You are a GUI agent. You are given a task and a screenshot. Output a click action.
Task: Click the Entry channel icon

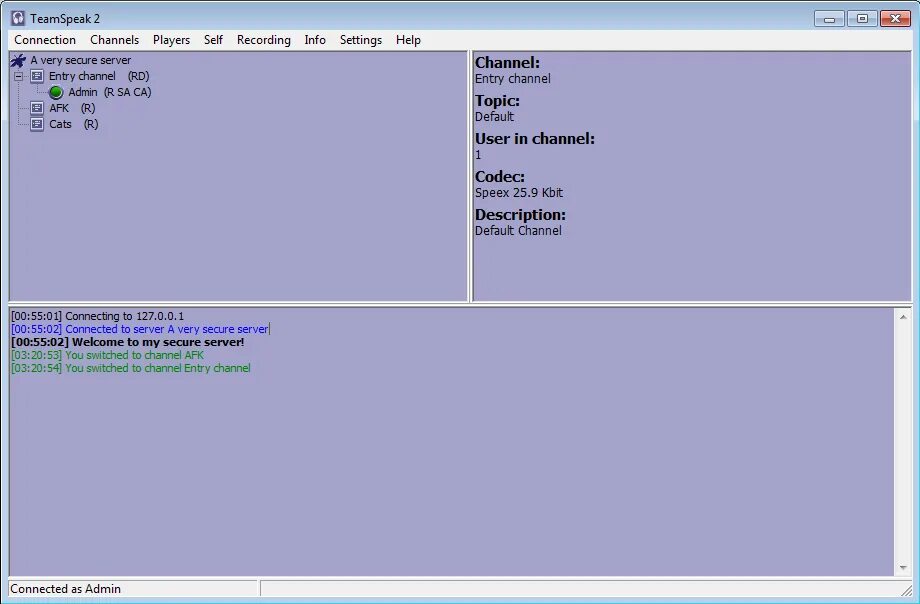tap(37, 76)
